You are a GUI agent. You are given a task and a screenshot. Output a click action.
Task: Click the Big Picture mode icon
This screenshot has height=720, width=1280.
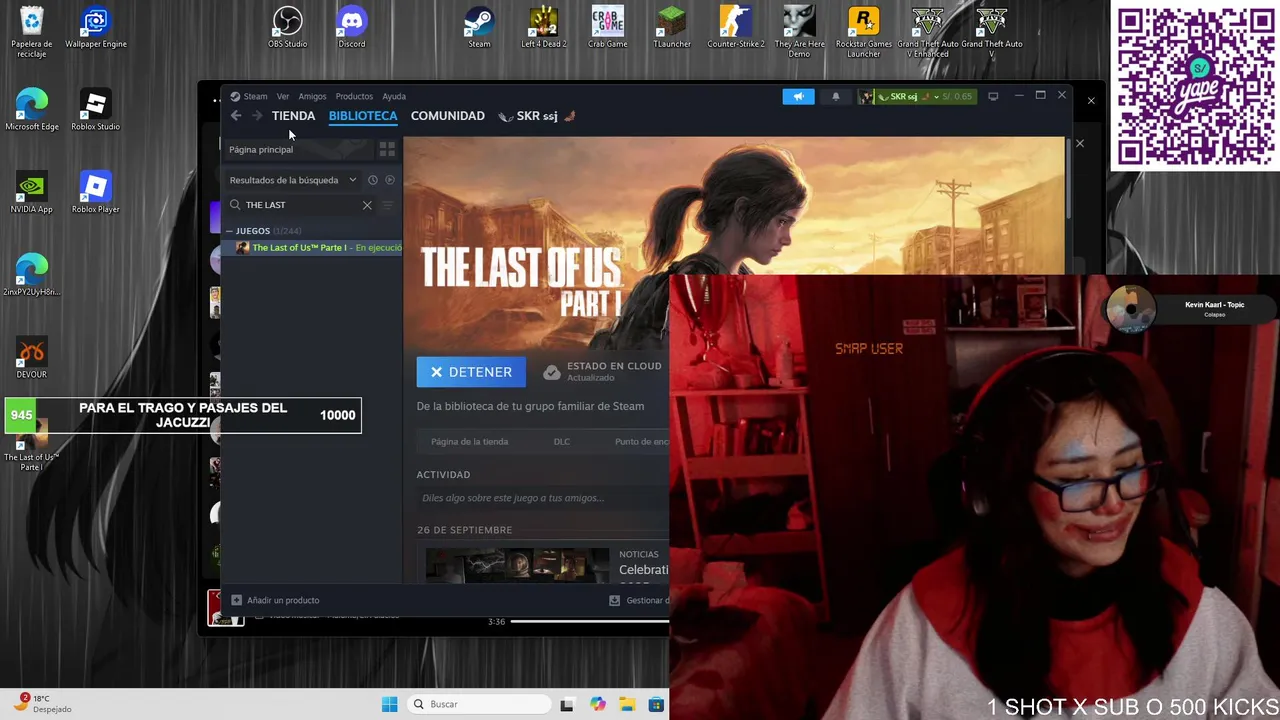tap(993, 96)
